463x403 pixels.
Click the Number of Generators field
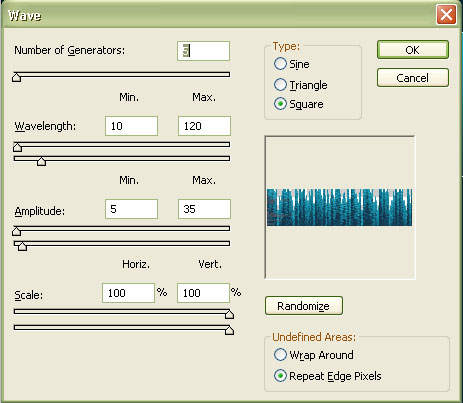(x=203, y=51)
